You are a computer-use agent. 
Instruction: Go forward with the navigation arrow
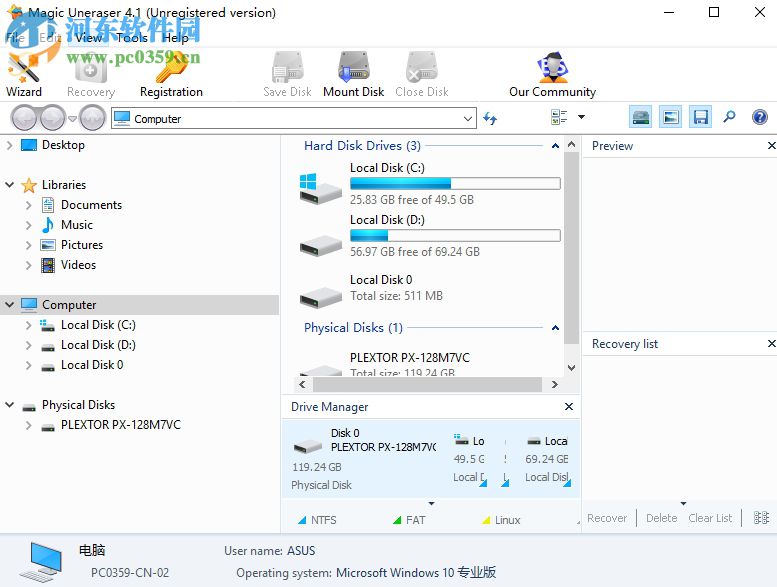click(53, 118)
